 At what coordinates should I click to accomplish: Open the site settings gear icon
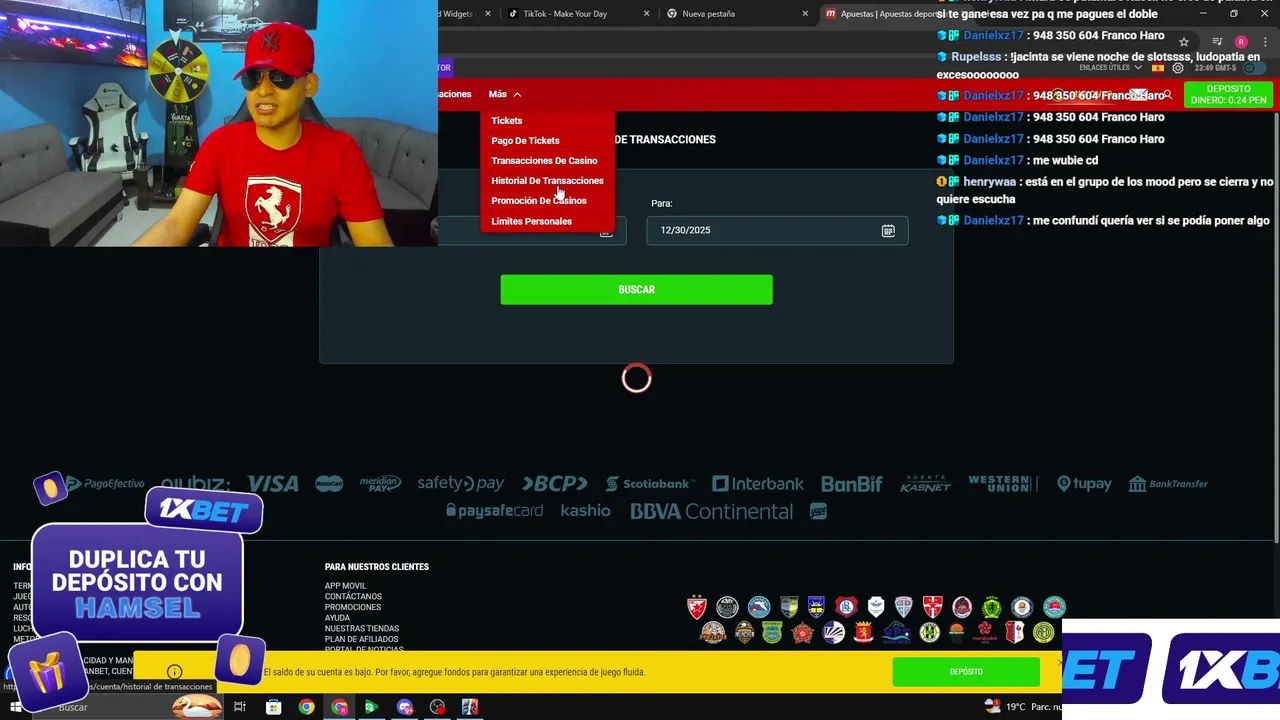[1178, 68]
